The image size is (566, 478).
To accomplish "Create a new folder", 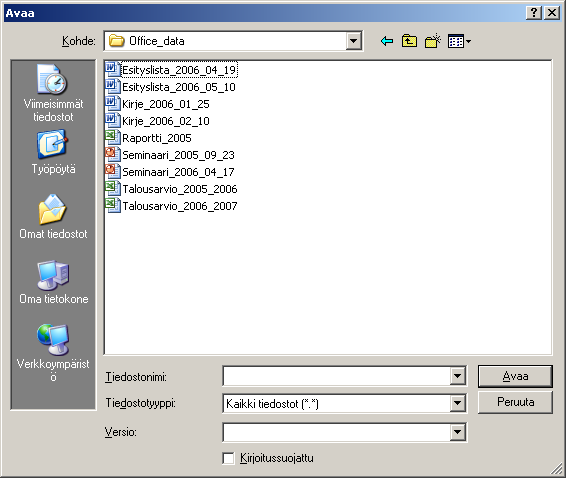I will coord(432,41).
